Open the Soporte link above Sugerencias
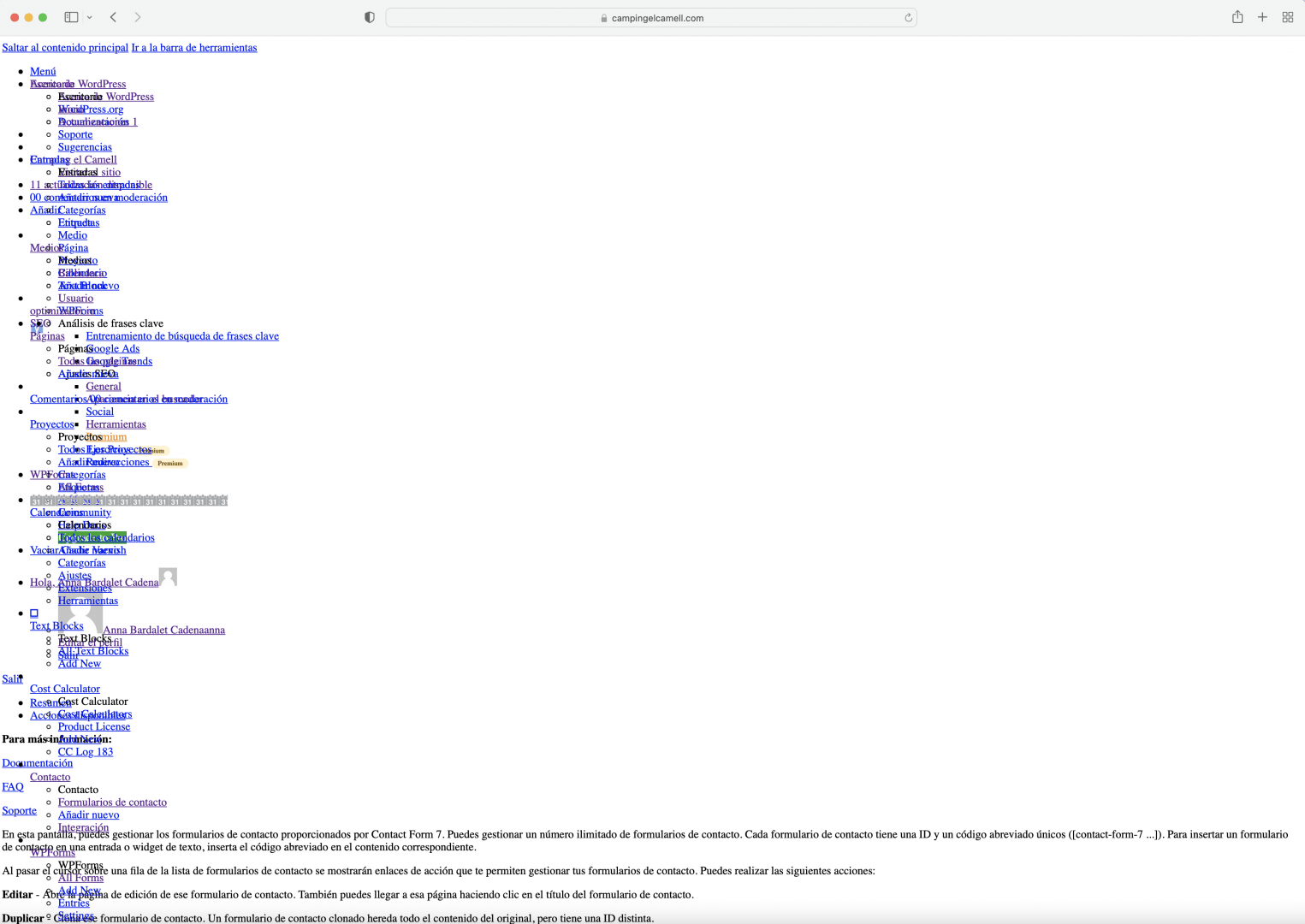Viewport: 1305px width, 924px height. 75,134
